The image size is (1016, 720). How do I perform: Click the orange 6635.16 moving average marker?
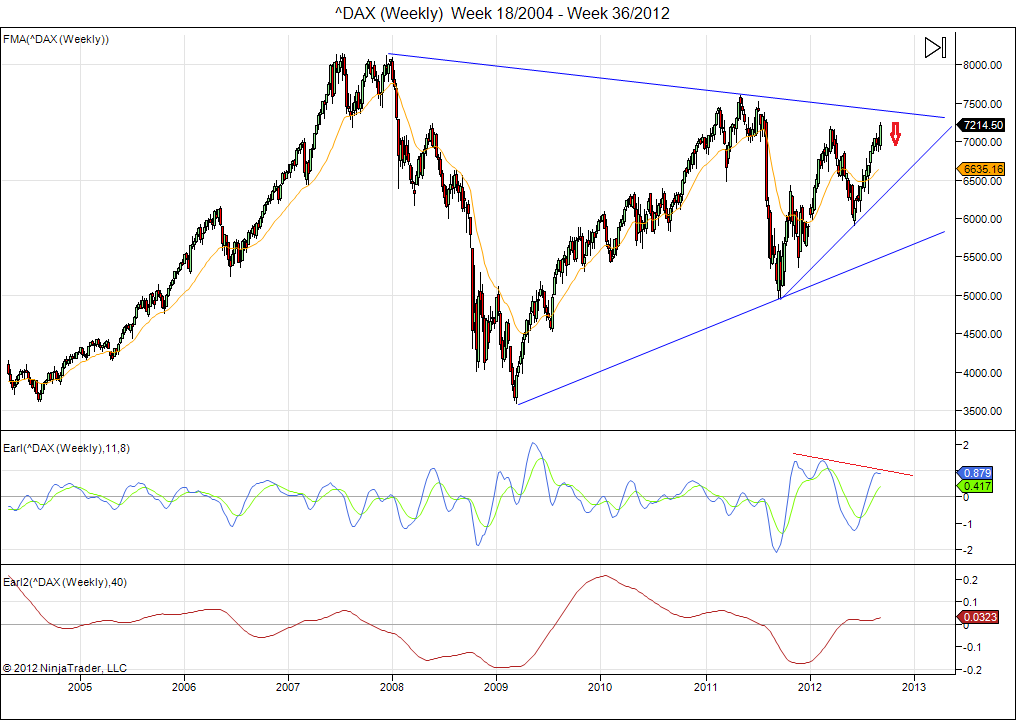pyautogui.click(x=982, y=170)
